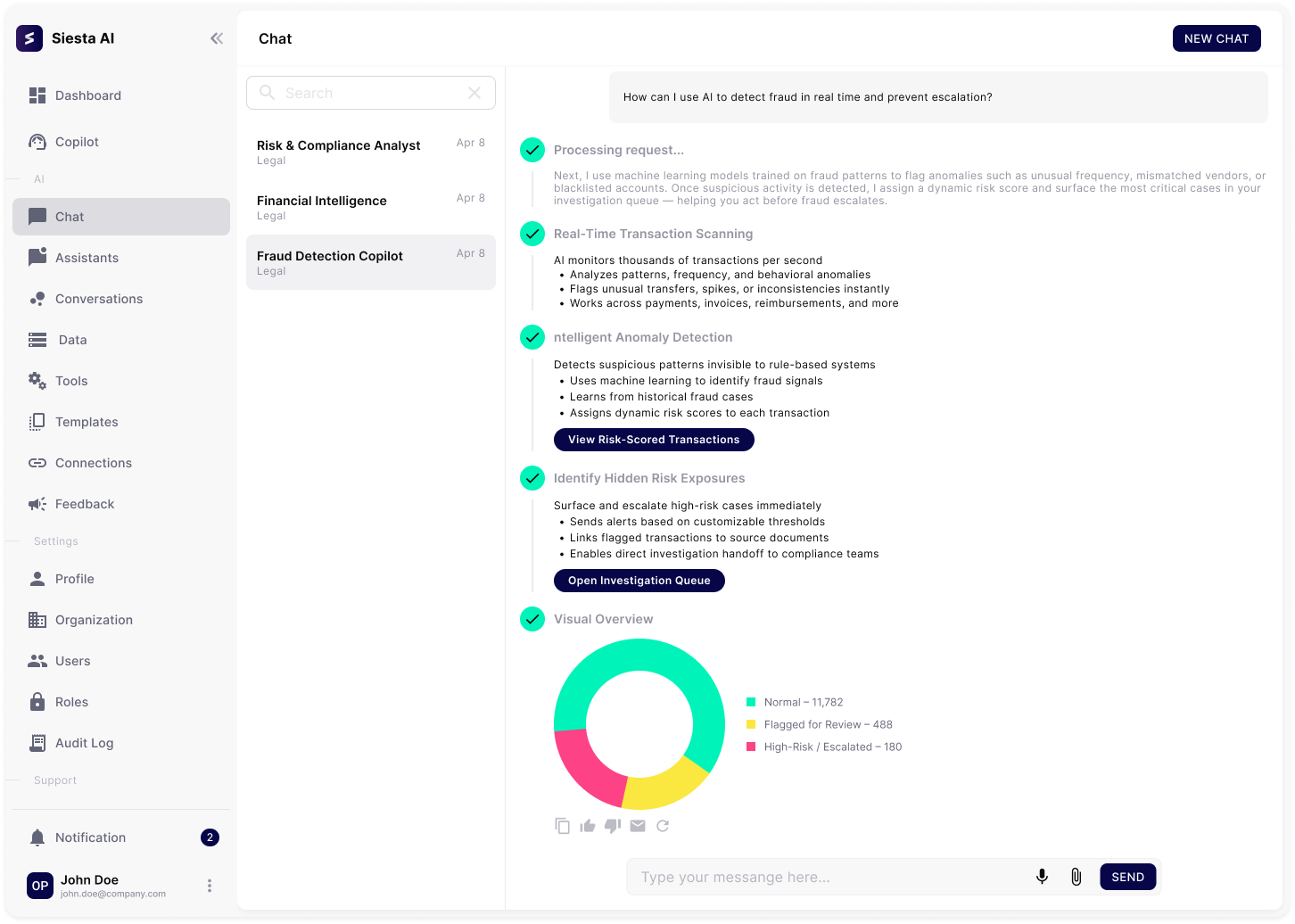Click the copy response icon
1295x924 pixels.
[562, 826]
